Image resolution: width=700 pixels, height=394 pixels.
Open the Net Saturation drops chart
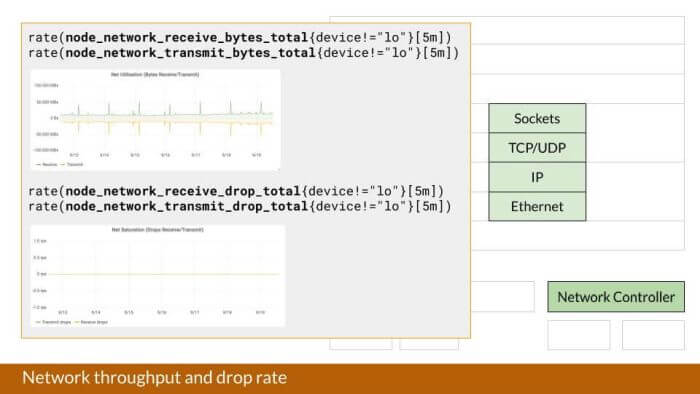157,276
